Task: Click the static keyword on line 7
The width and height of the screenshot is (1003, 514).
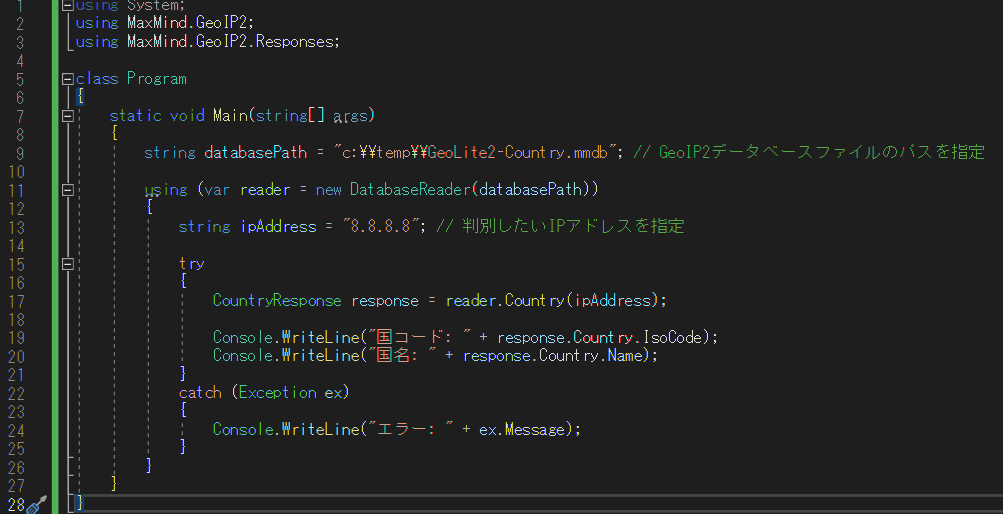Action: (x=136, y=116)
